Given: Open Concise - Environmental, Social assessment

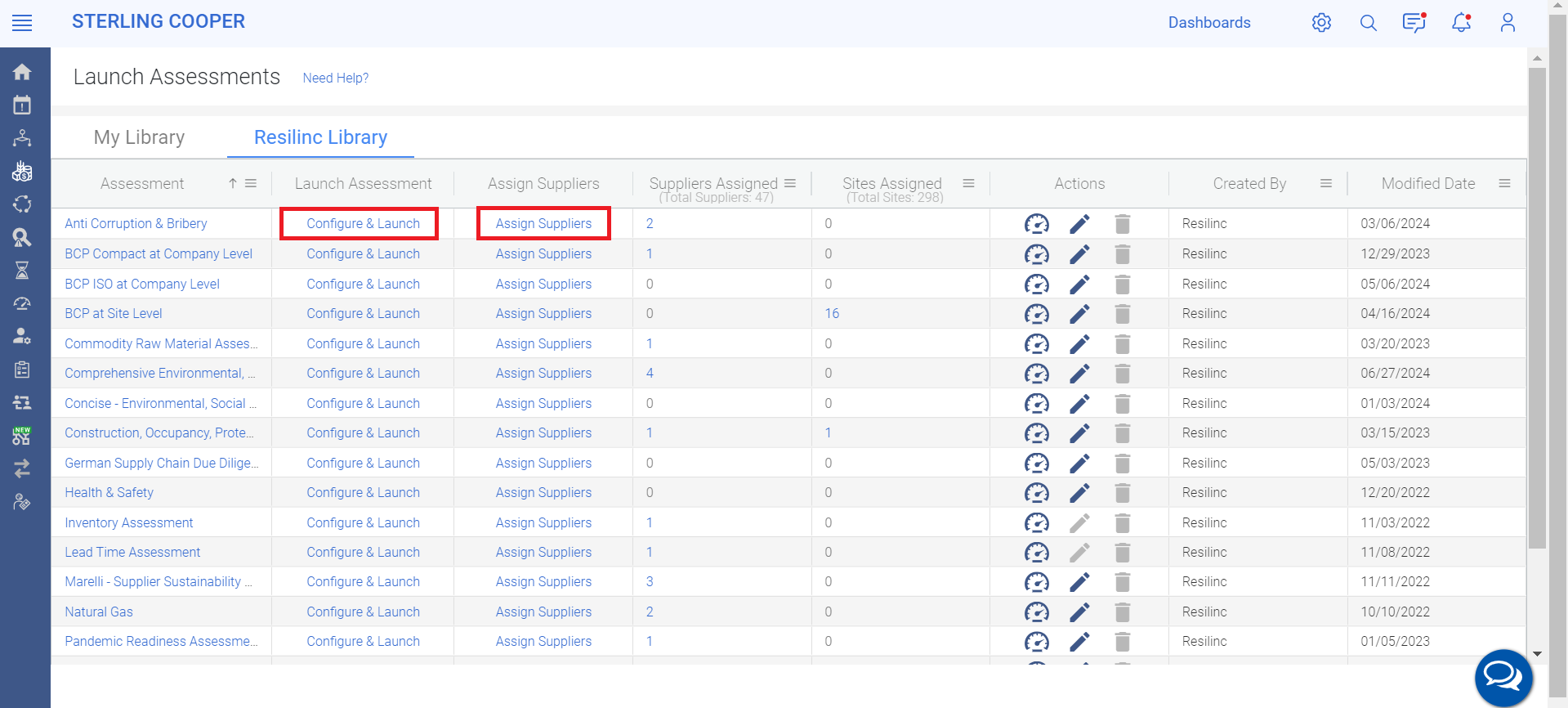Looking at the screenshot, I should coord(161,403).
